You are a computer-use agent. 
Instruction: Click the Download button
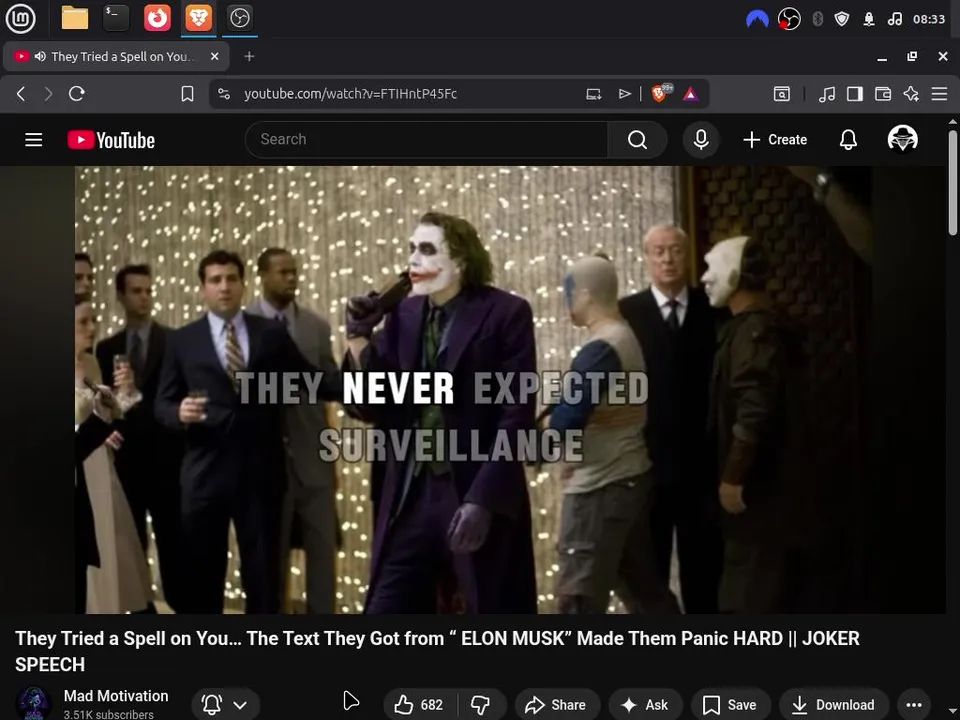(x=833, y=705)
